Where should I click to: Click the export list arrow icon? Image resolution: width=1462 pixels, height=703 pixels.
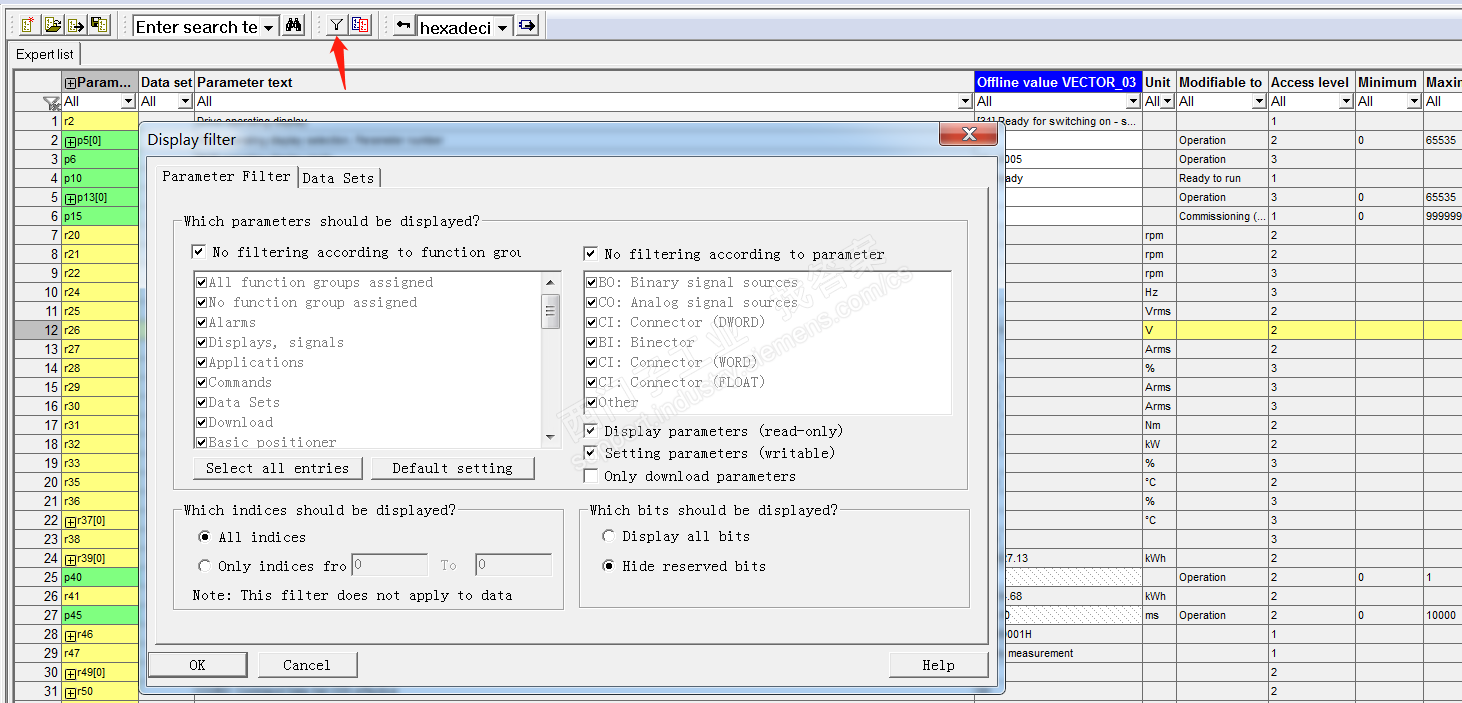point(76,26)
